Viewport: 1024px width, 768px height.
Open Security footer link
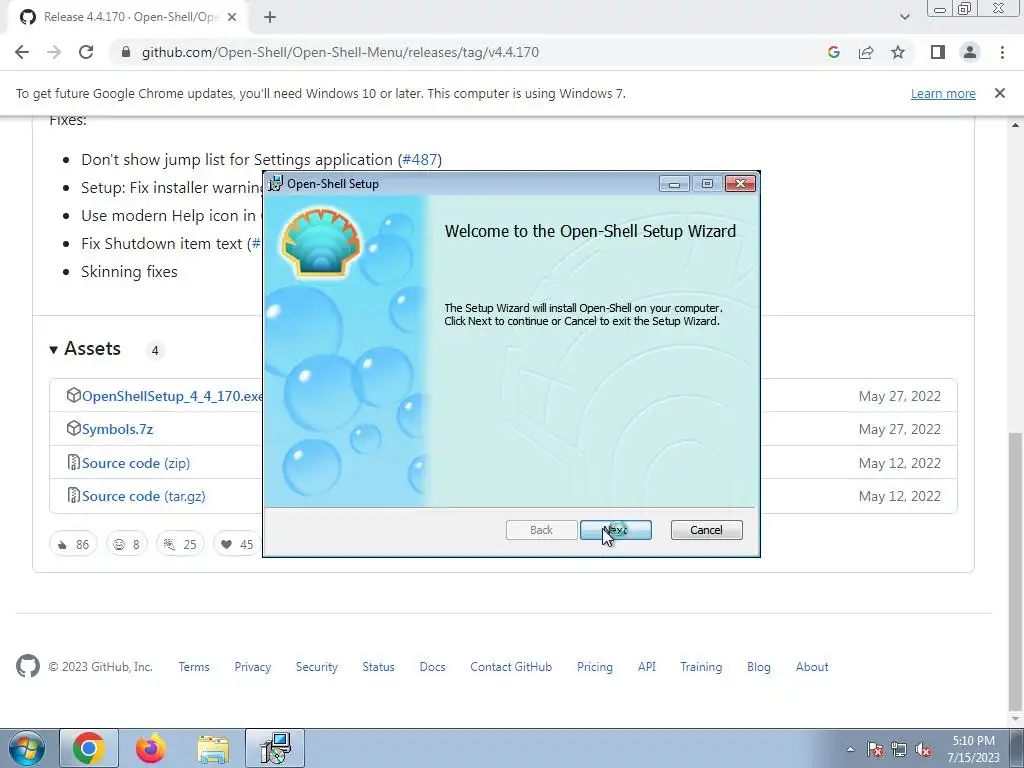(x=317, y=667)
